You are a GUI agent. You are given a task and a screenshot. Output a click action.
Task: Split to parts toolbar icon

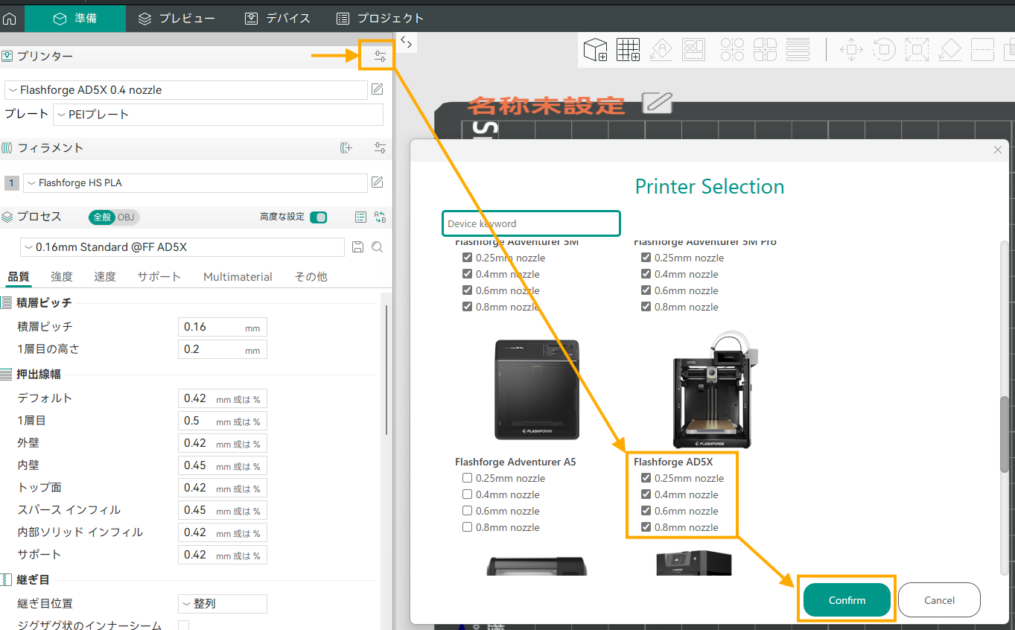[764, 49]
